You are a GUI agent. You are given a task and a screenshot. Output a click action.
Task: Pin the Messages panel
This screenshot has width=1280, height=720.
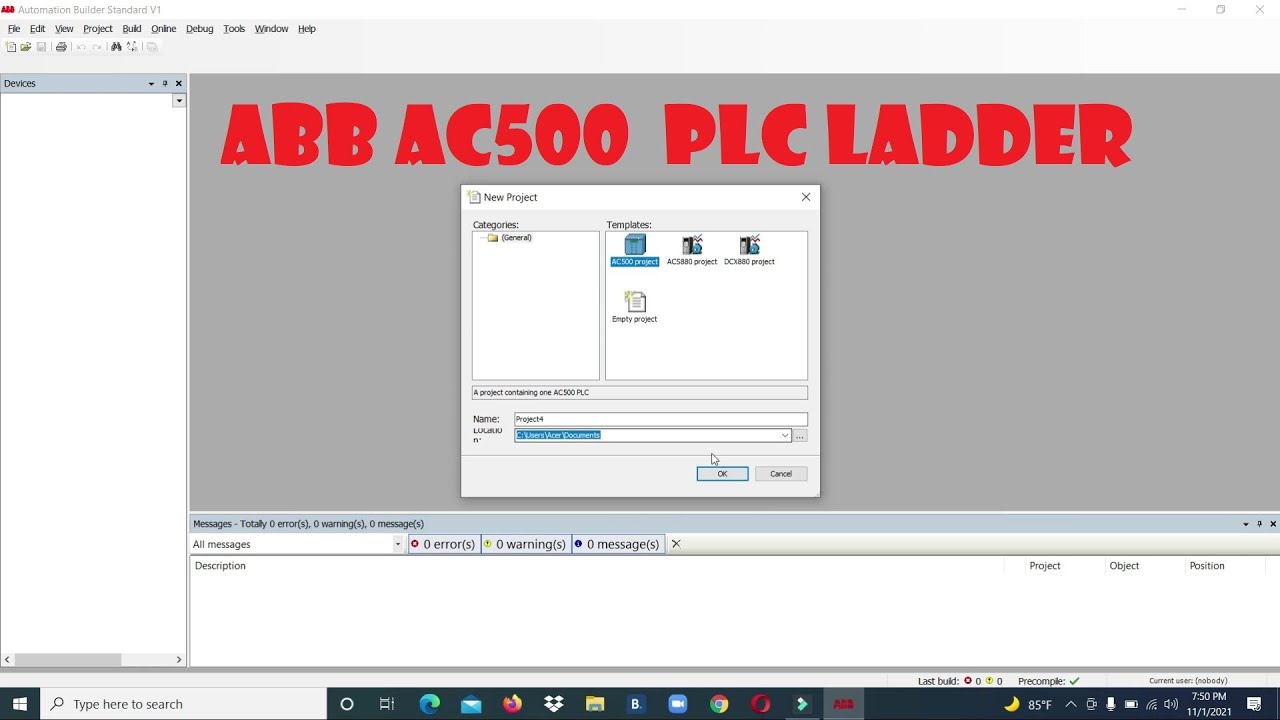click(x=1259, y=524)
